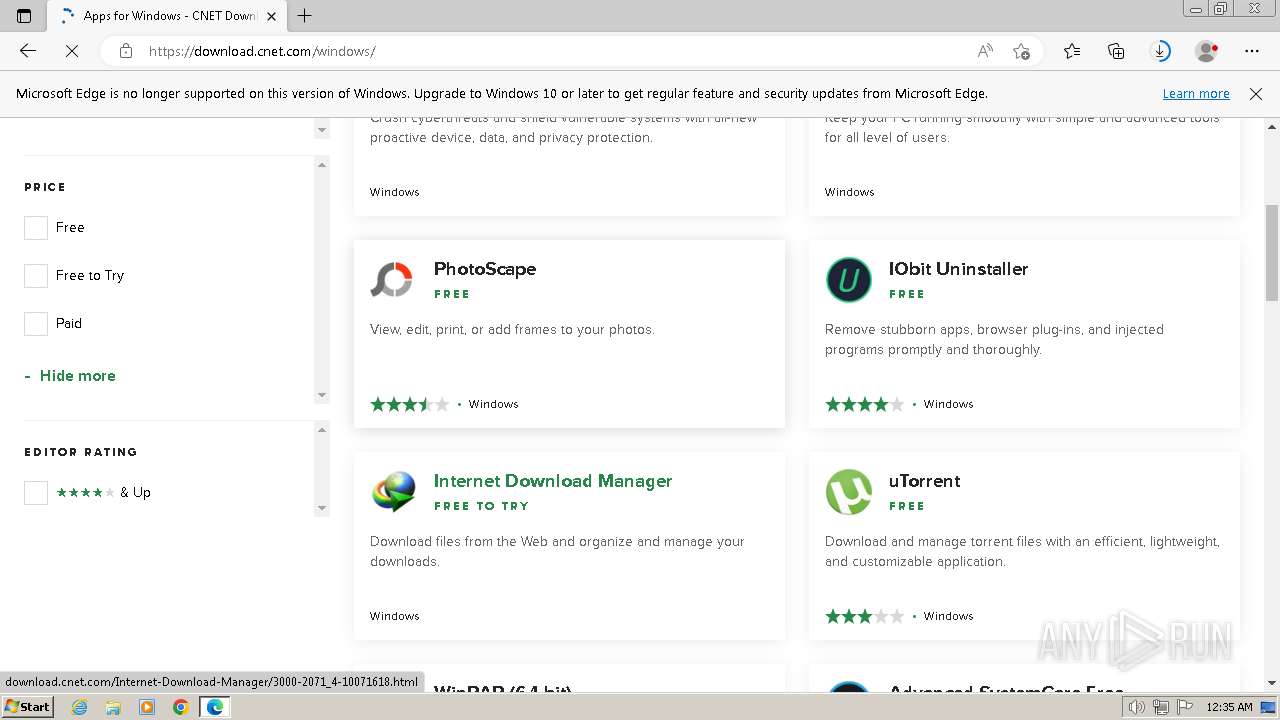Open the PhotoScape title link
Screen dimensions: 1280x720
[x=485, y=269]
